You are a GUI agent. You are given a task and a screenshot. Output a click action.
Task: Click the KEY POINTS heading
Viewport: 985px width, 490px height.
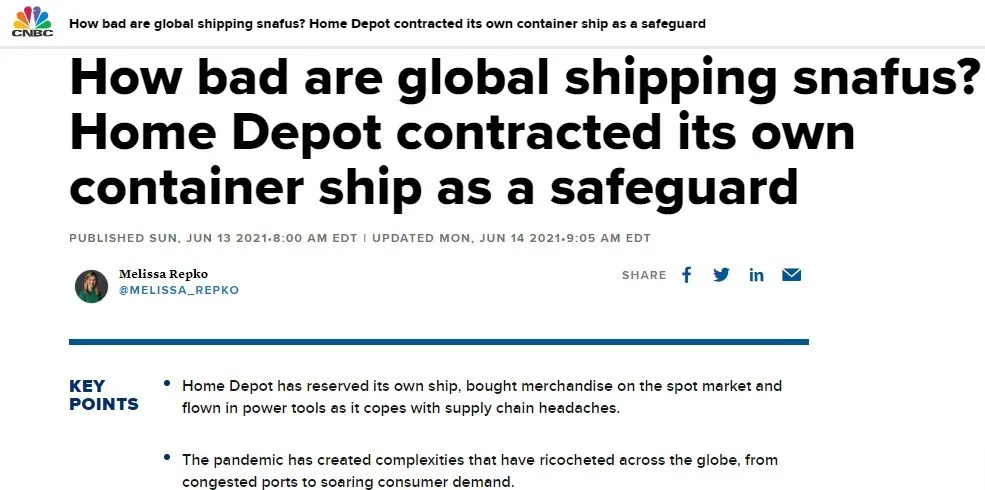103,395
